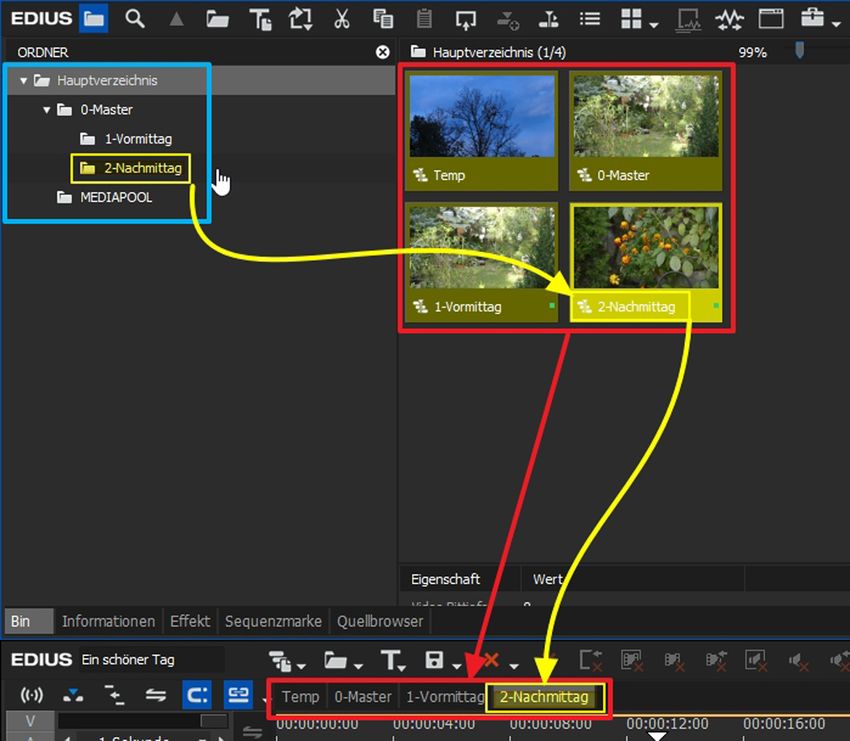
Task: Collapse the Hauptverzeichnis tree node
Action: pyautogui.click(x=24, y=81)
